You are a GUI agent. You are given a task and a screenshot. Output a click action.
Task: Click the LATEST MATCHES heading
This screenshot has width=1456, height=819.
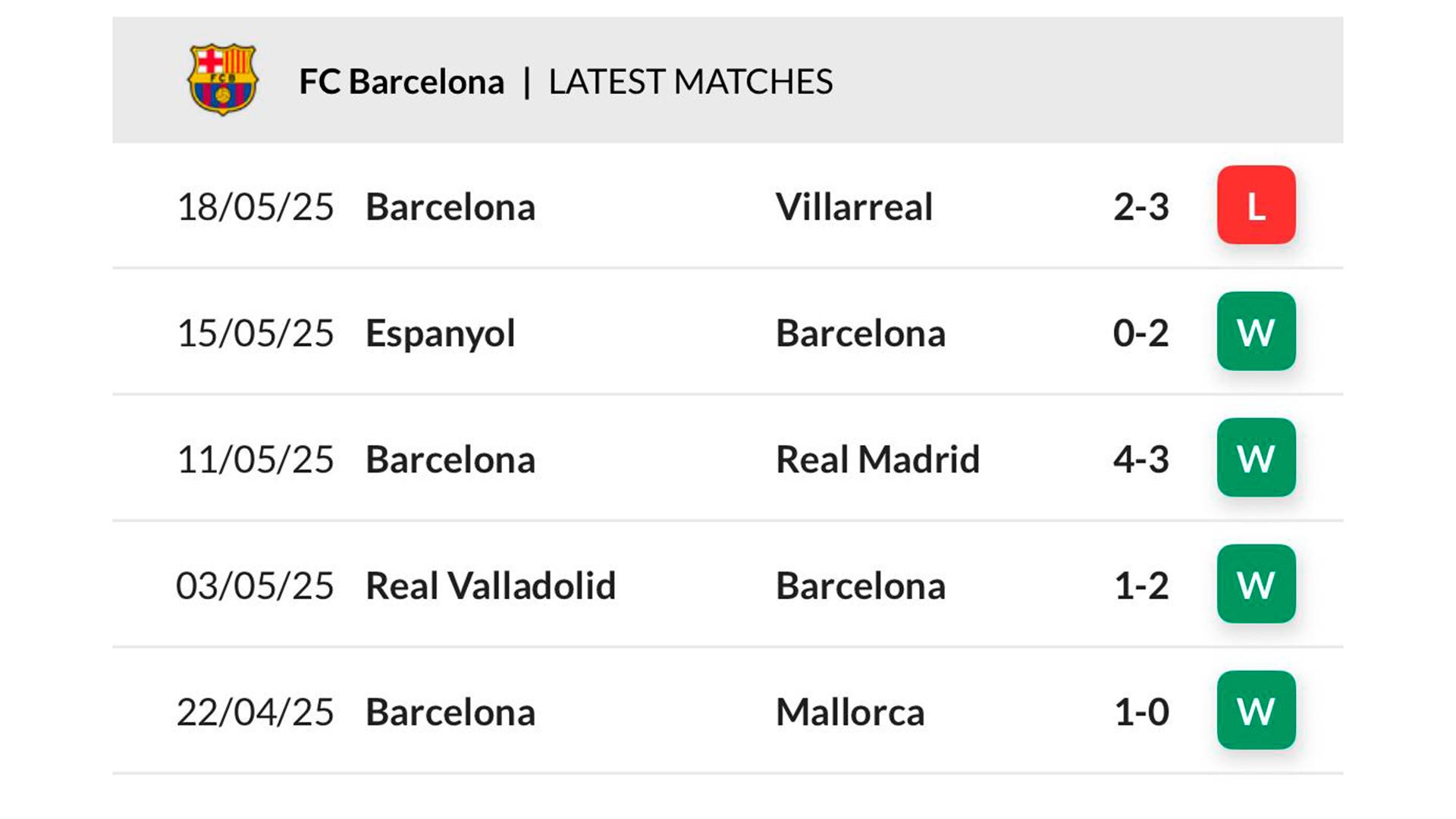(x=690, y=82)
